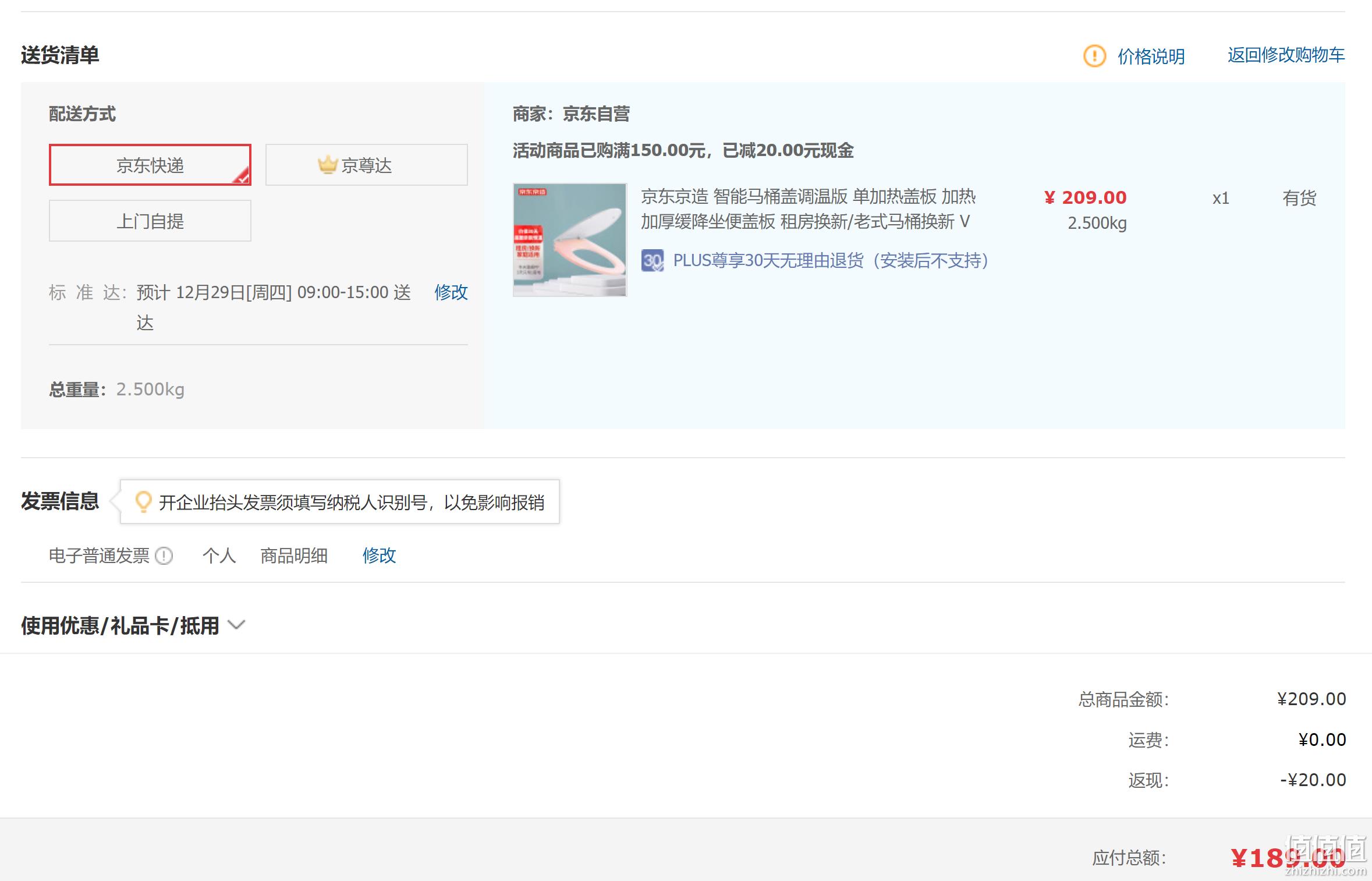Modify the 标准达 delivery time
1372x881 pixels.
451,292
